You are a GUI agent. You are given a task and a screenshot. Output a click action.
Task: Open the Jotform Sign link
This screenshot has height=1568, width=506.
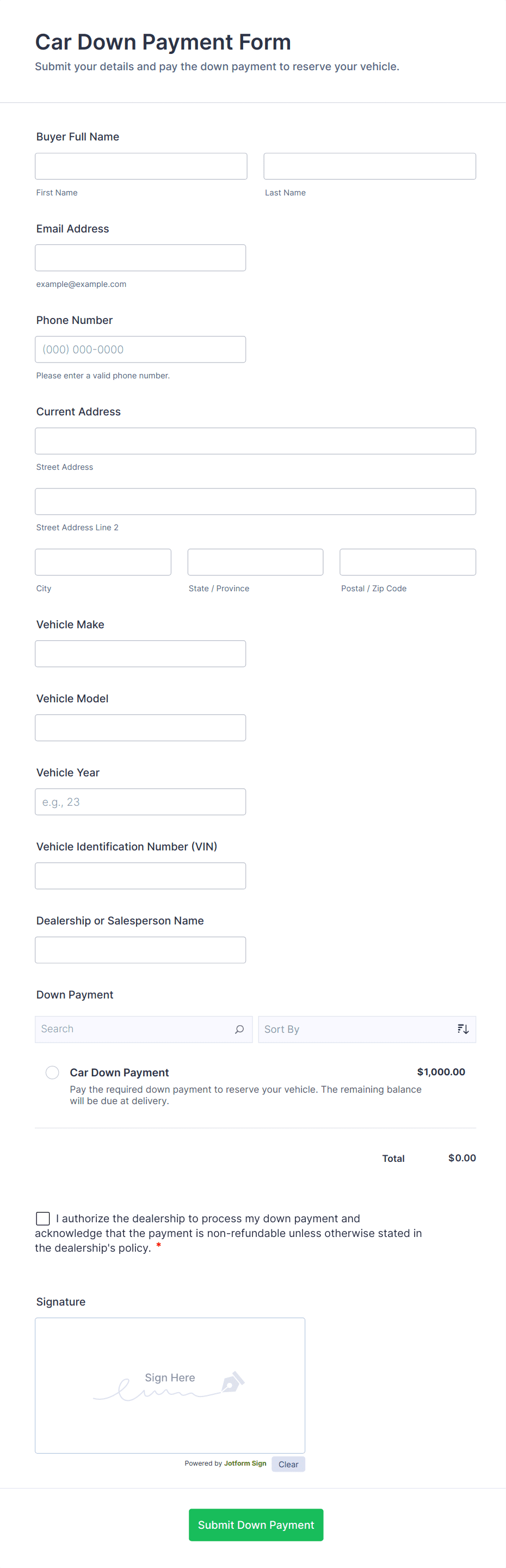point(244,1464)
